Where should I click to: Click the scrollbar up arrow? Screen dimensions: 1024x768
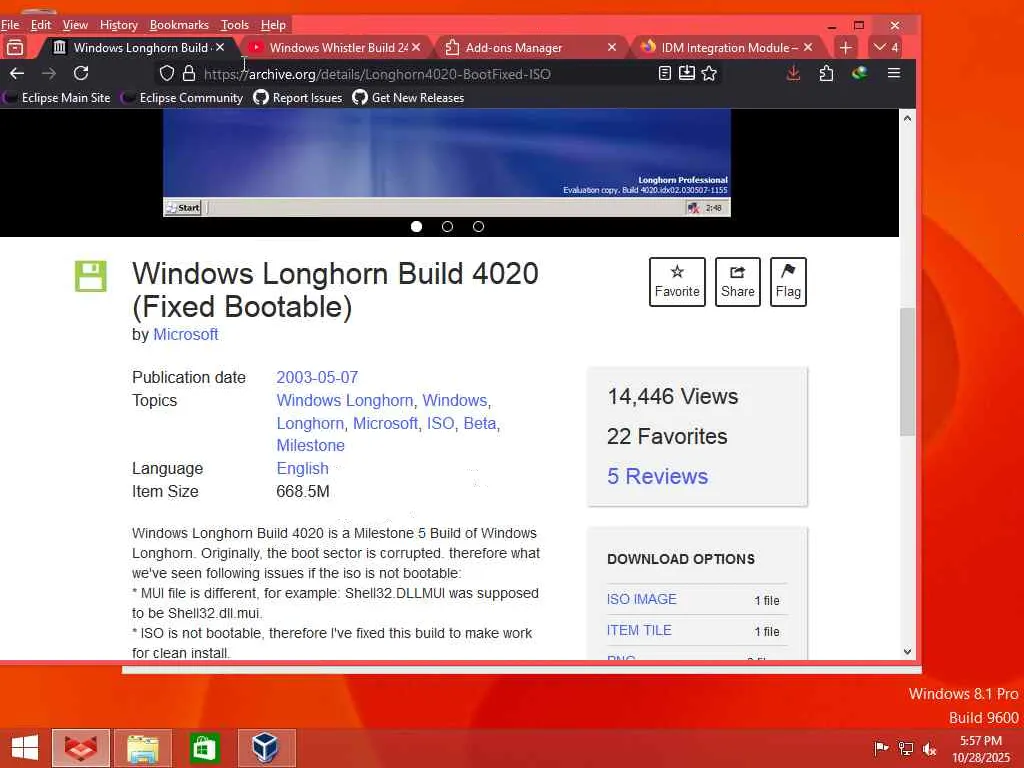[907, 118]
